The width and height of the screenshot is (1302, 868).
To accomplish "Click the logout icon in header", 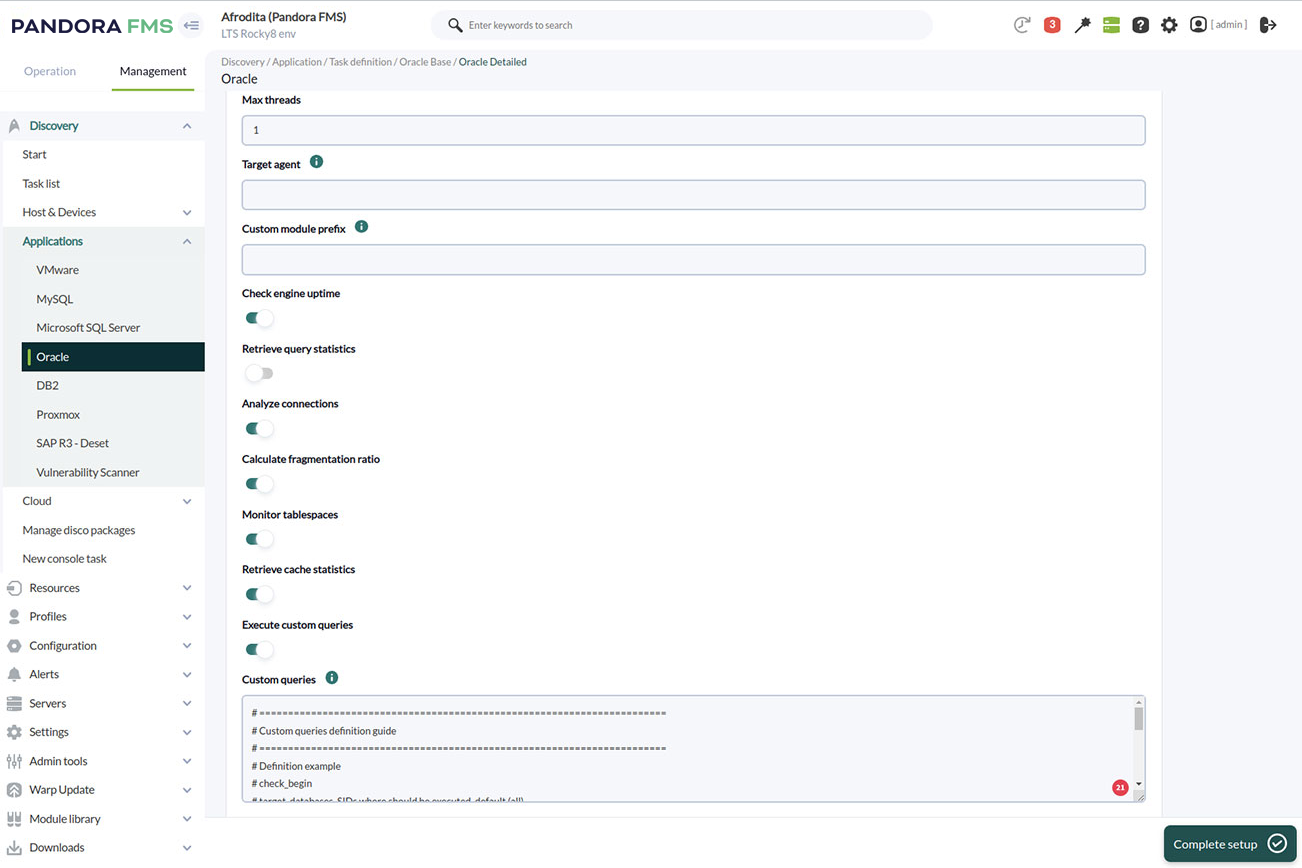I will coord(1268,25).
